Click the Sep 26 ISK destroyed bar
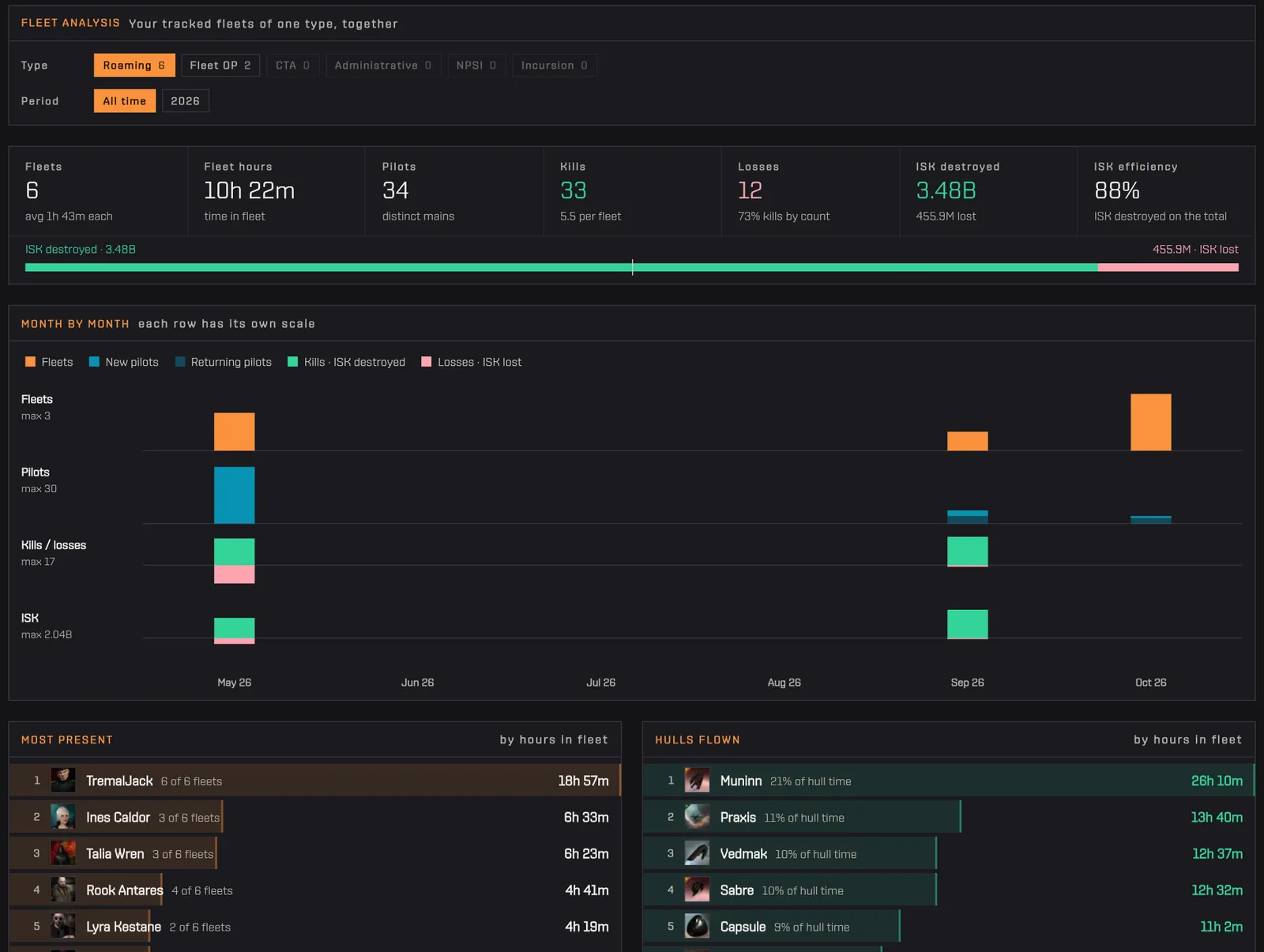1264x952 pixels. 968,623
